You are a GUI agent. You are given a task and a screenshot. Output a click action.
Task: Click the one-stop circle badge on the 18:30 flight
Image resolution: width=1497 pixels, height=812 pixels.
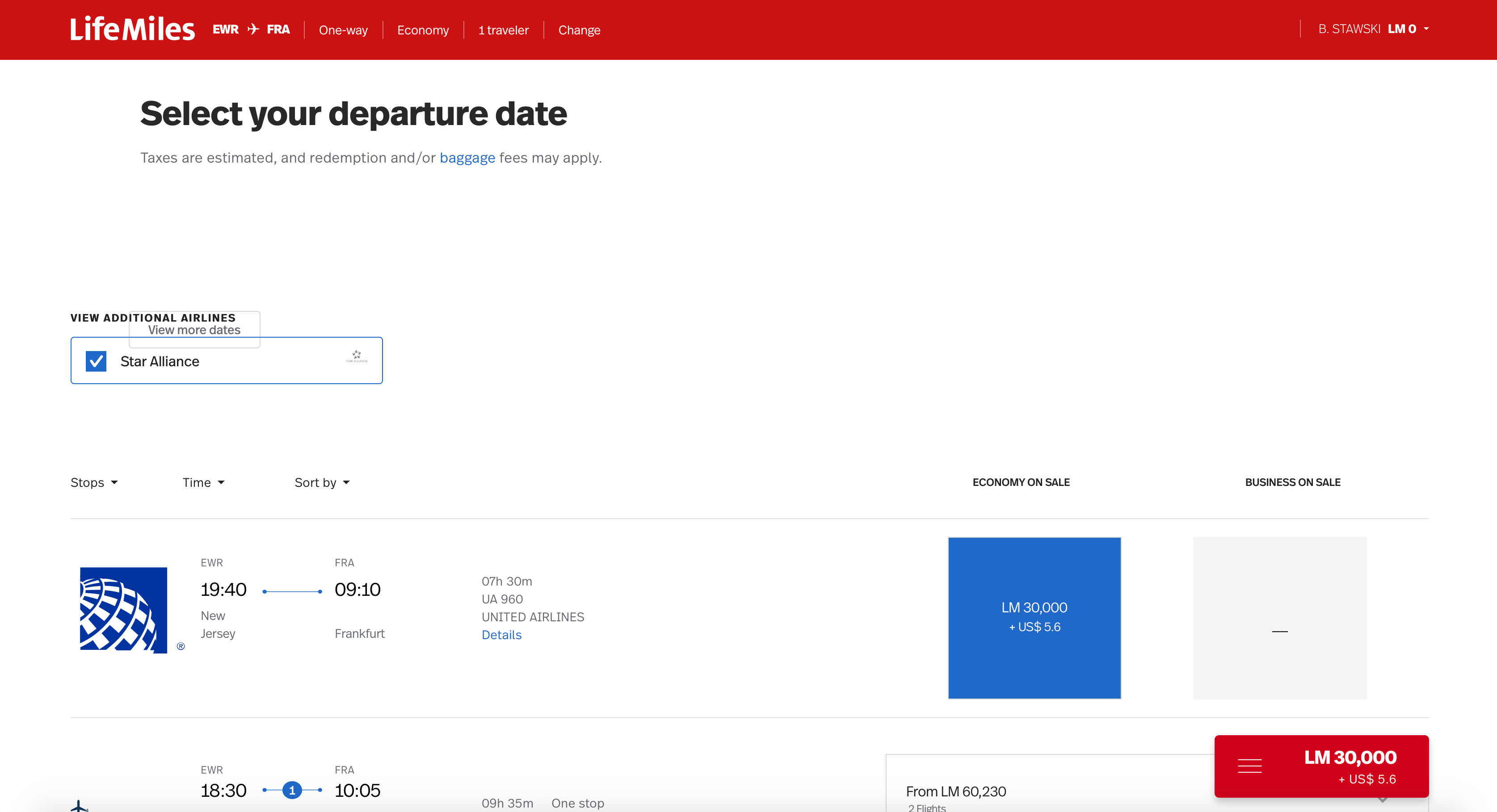pos(292,790)
